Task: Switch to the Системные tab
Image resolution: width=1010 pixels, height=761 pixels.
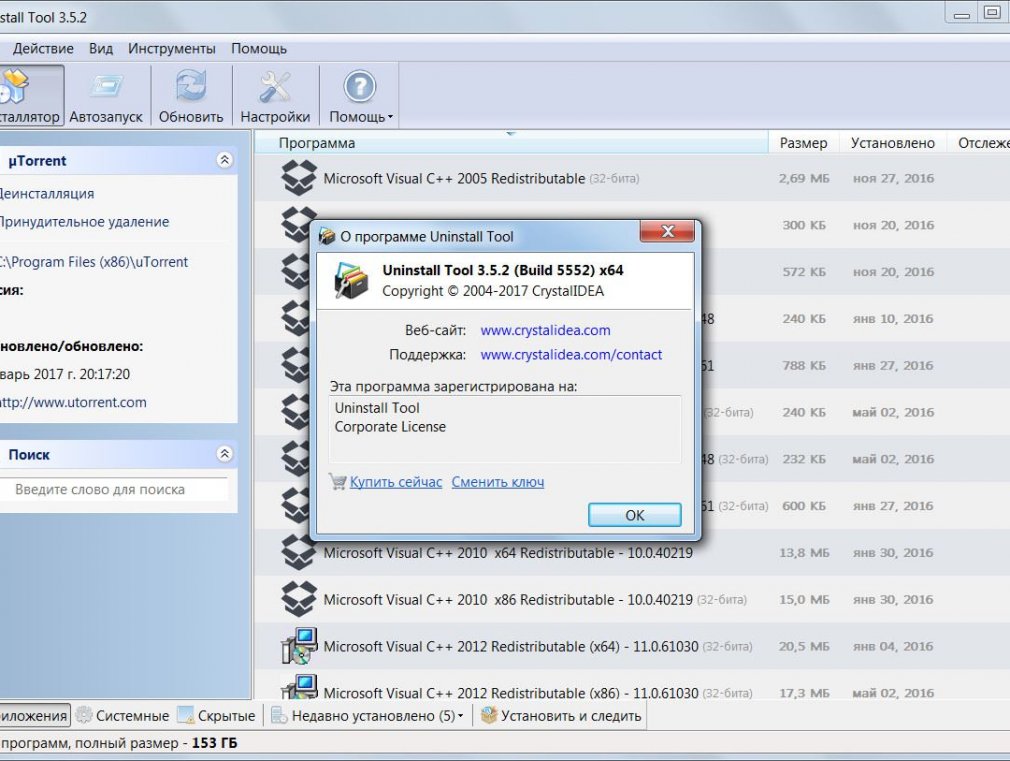Action: [x=122, y=716]
